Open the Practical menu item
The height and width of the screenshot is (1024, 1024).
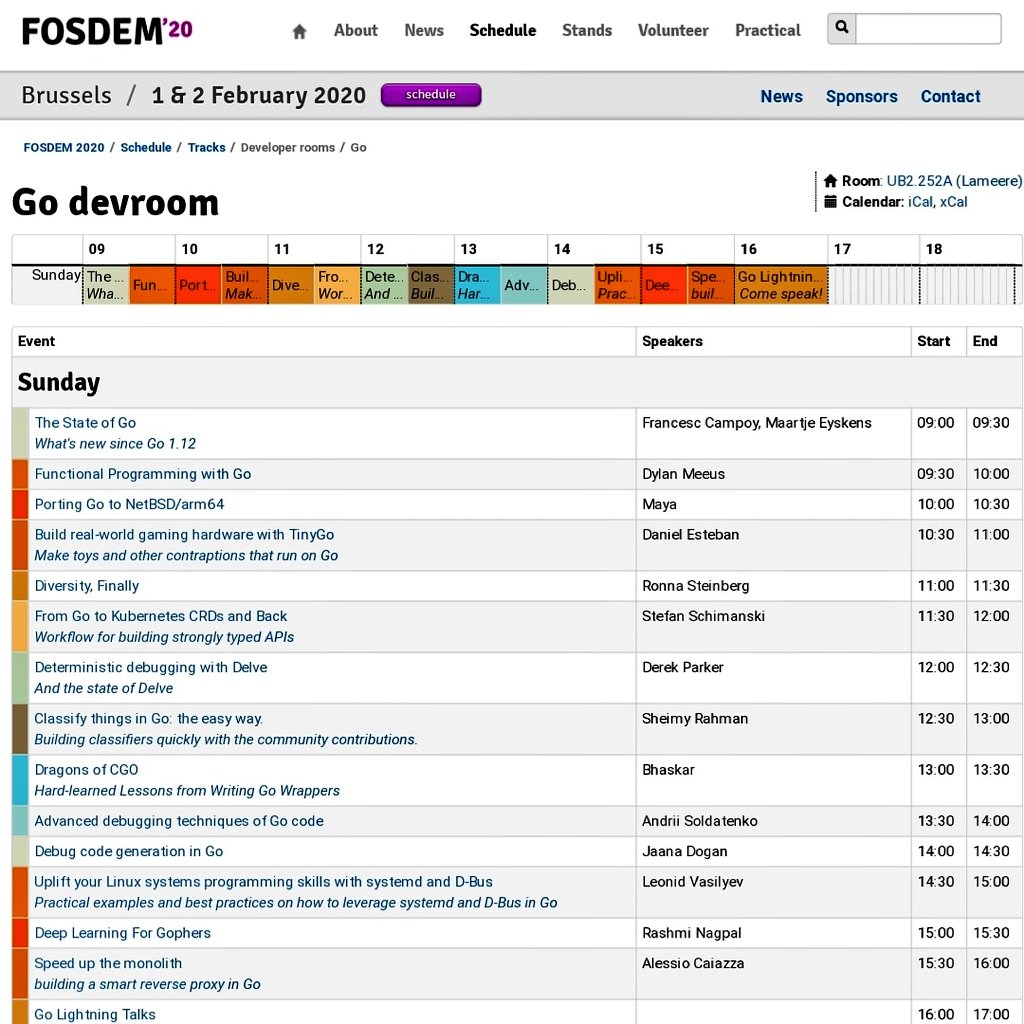tap(767, 31)
